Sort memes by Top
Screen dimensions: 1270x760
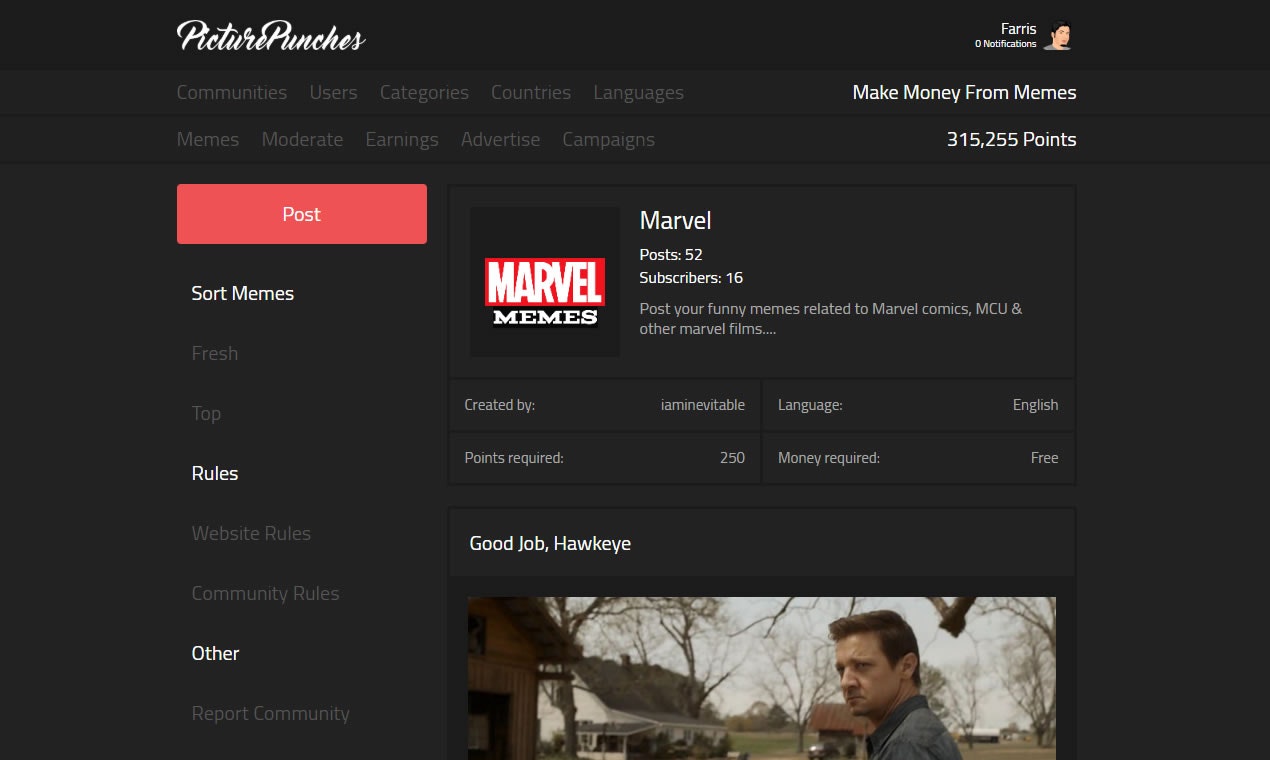click(206, 413)
